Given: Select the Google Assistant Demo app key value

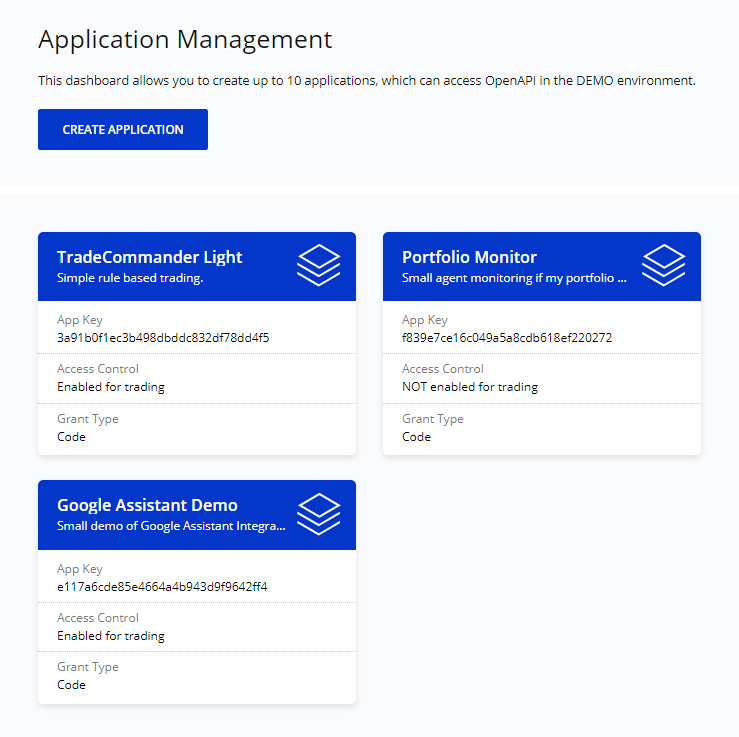Looking at the screenshot, I should pyautogui.click(x=162, y=586).
